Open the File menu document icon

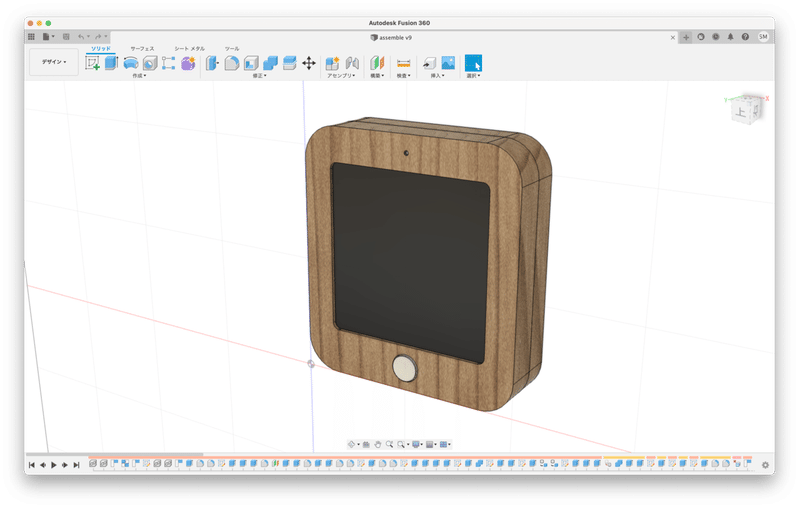pyautogui.click(x=46, y=37)
